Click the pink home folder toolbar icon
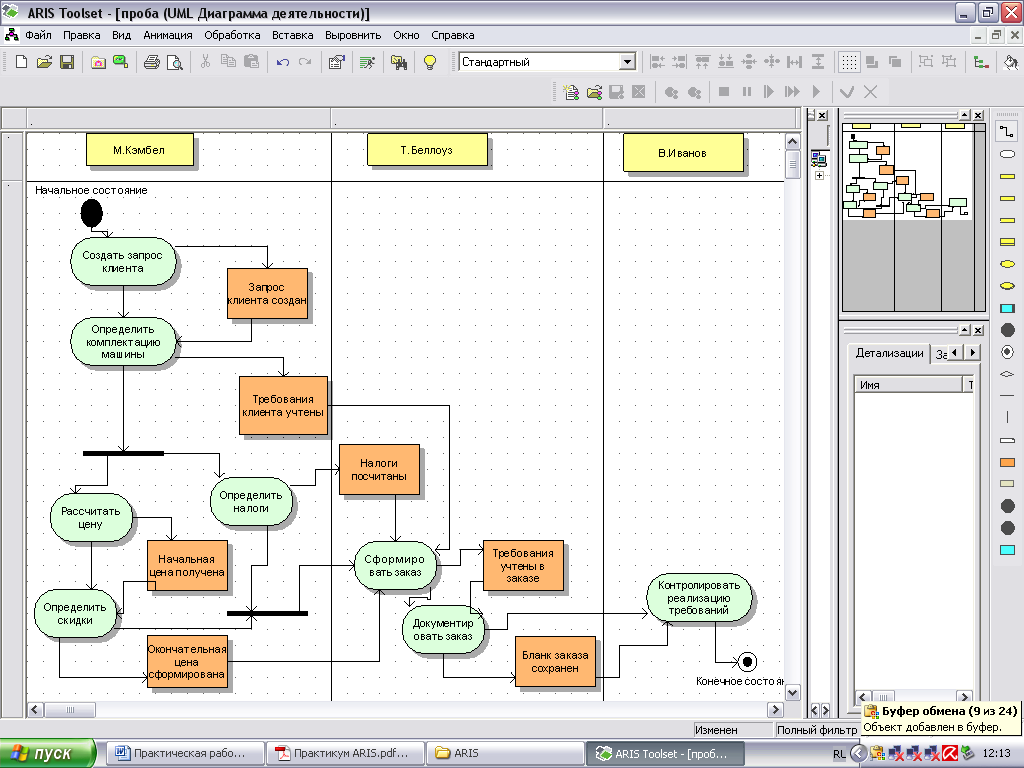Screen dimensions: 1024x768 [98, 62]
